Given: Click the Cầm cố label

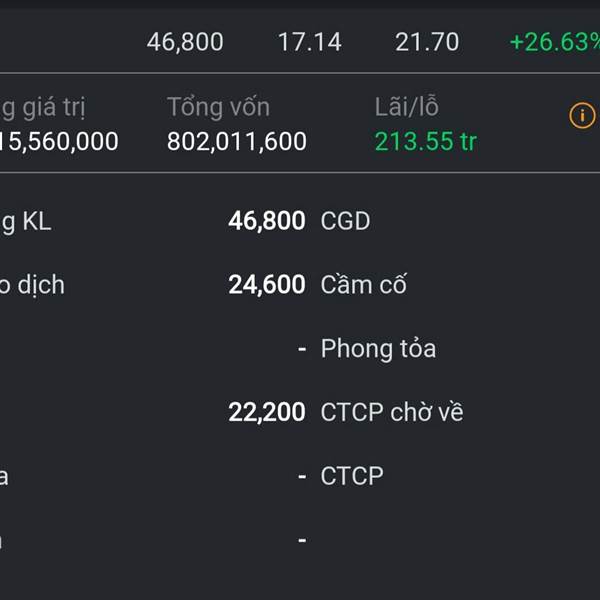Looking at the screenshot, I should click(x=363, y=285).
